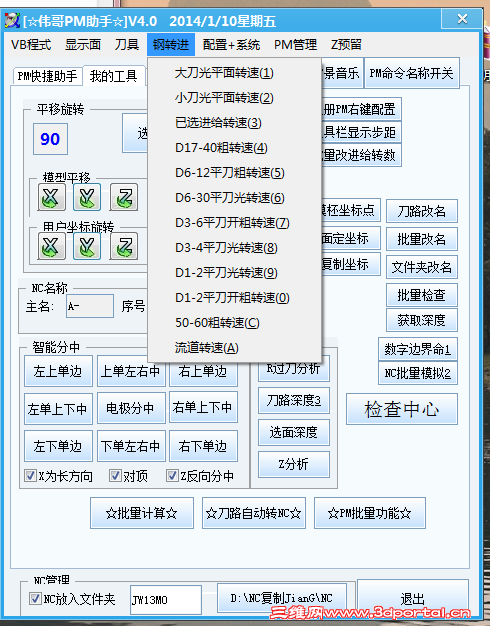Open the 显示面 menu
The height and width of the screenshot is (626, 490).
(83, 44)
